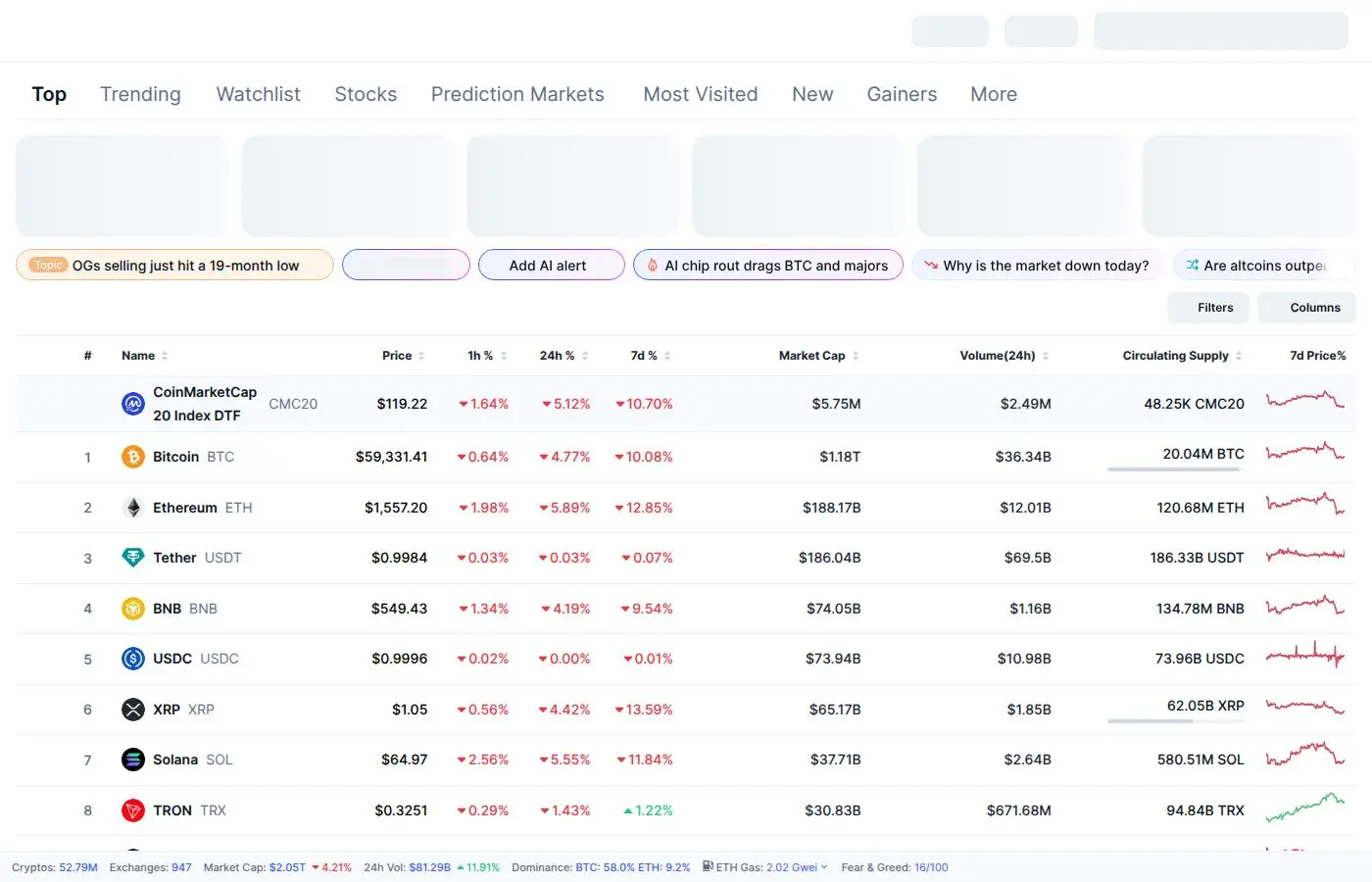Open the Bitcoin coin logo
The width and height of the screenshot is (1372, 882).
click(133, 457)
